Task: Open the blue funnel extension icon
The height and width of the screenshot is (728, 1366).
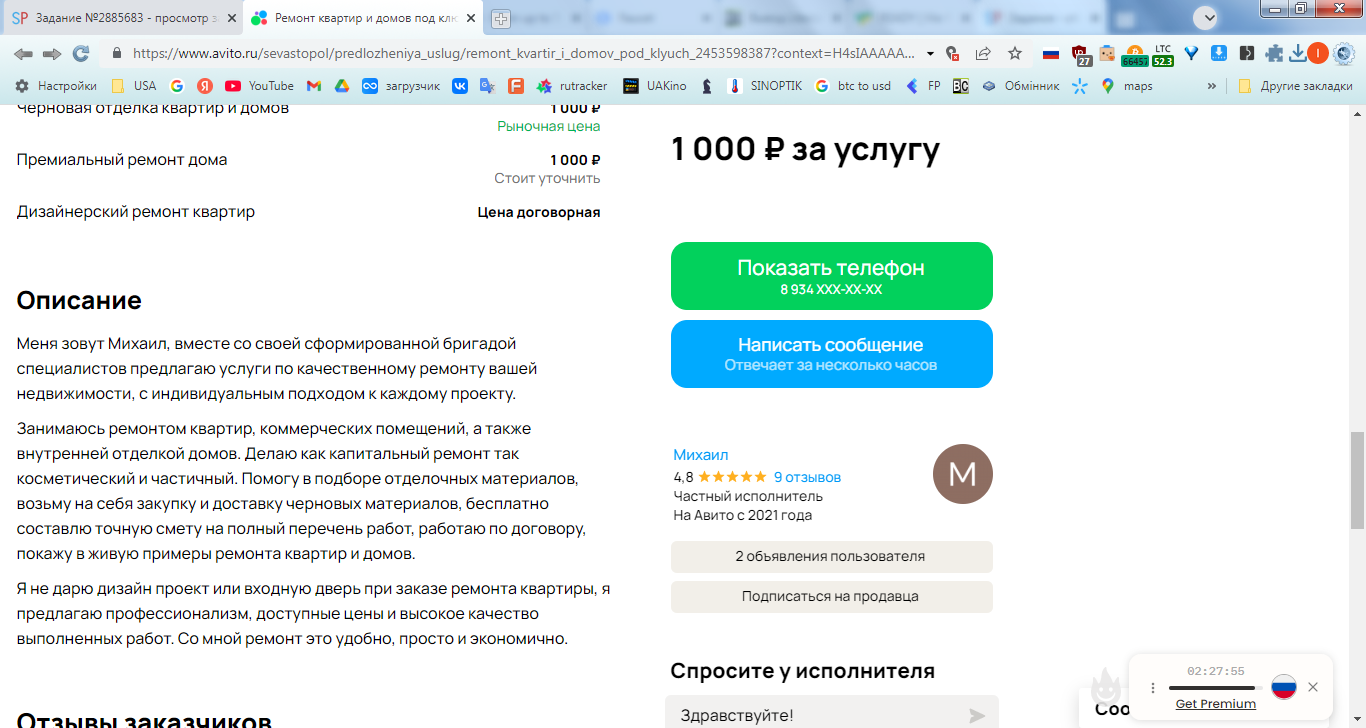Action: pyautogui.click(x=1191, y=53)
